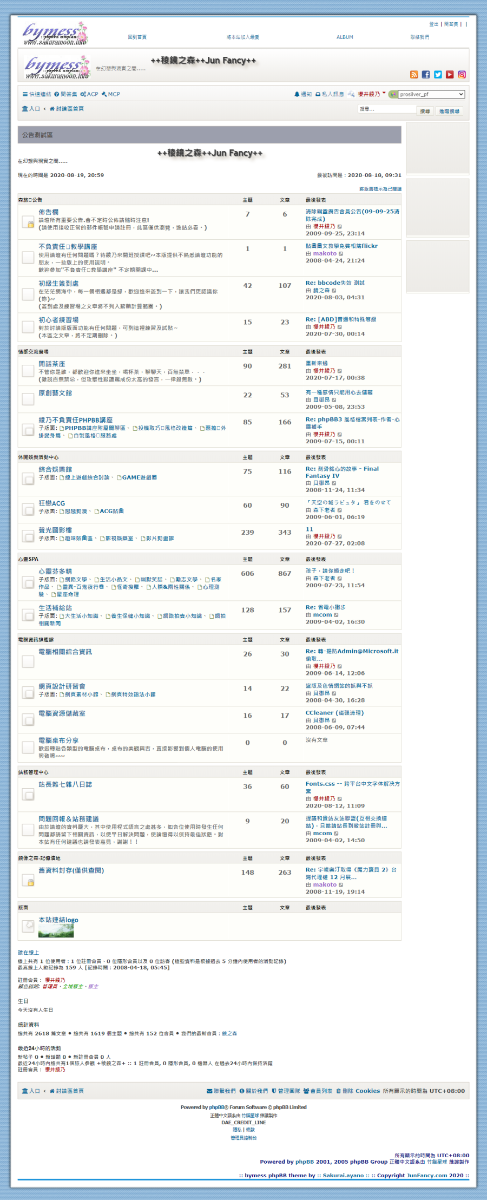This screenshot has width=487, height=1200.
Task: Open the 電腦相關綜合資訊 forum link
Action: [64, 651]
